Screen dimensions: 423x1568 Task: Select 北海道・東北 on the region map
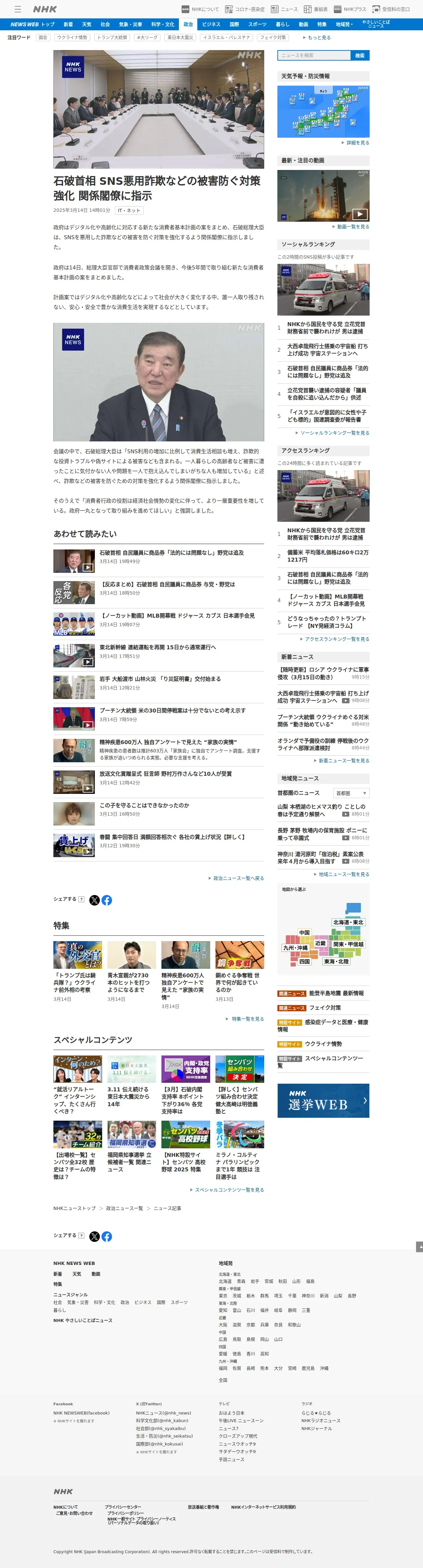pos(348,922)
